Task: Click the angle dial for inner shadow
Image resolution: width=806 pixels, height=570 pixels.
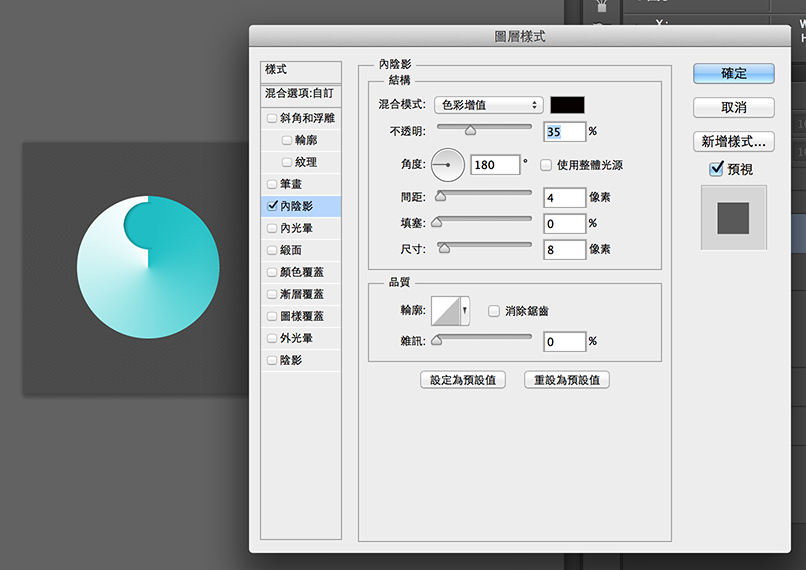Action: pos(447,164)
